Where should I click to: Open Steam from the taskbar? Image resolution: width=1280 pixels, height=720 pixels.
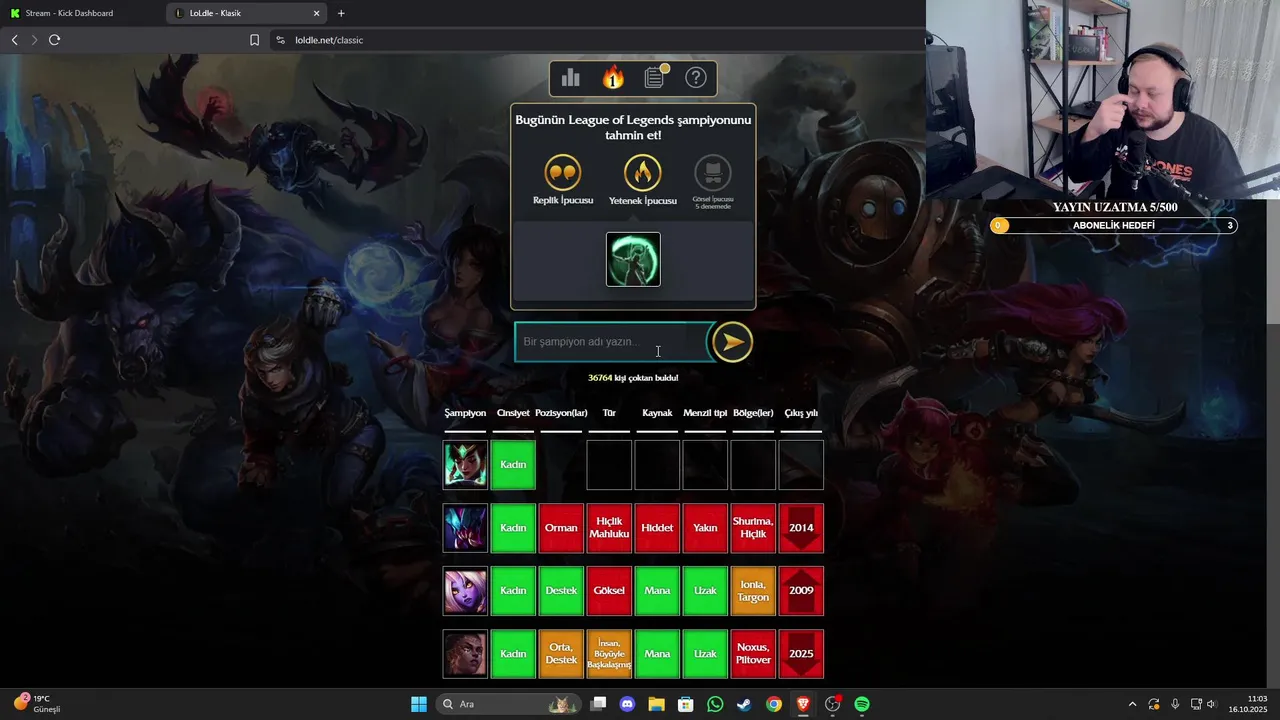point(744,704)
